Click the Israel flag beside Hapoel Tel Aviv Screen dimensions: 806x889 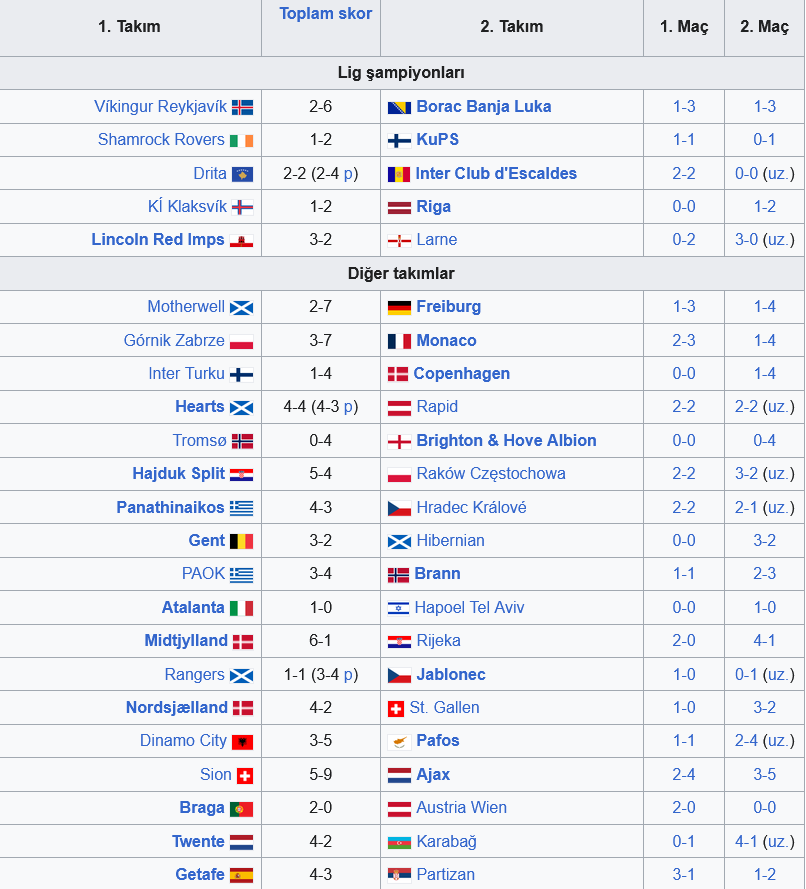(x=398, y=608)
